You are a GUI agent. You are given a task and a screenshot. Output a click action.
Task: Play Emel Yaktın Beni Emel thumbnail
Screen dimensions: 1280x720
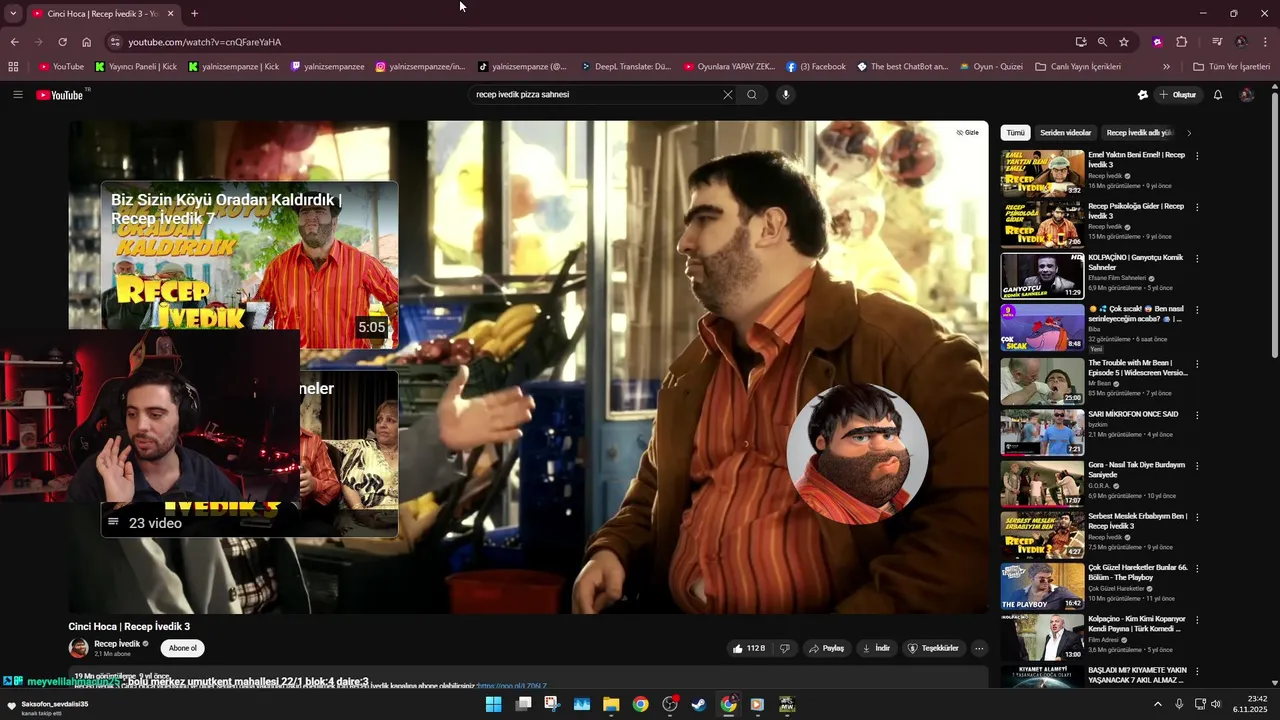pos(1042,172)
